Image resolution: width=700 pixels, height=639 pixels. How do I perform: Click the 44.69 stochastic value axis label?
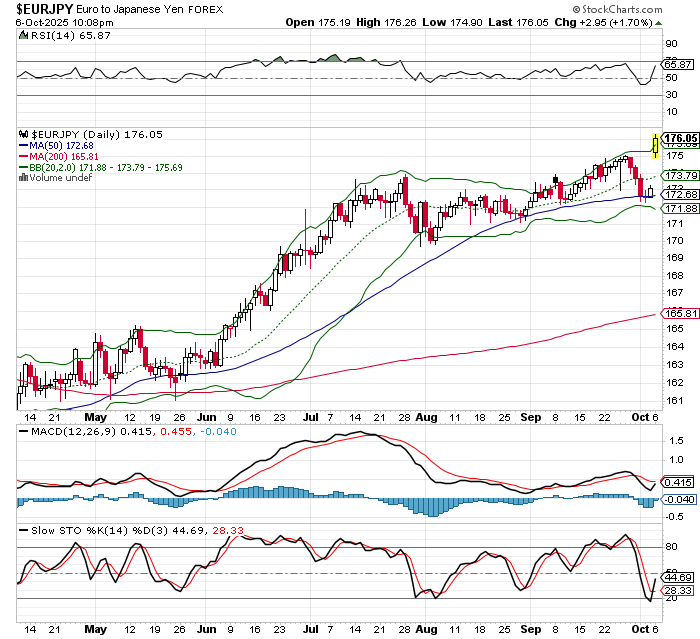click(679, 577)
